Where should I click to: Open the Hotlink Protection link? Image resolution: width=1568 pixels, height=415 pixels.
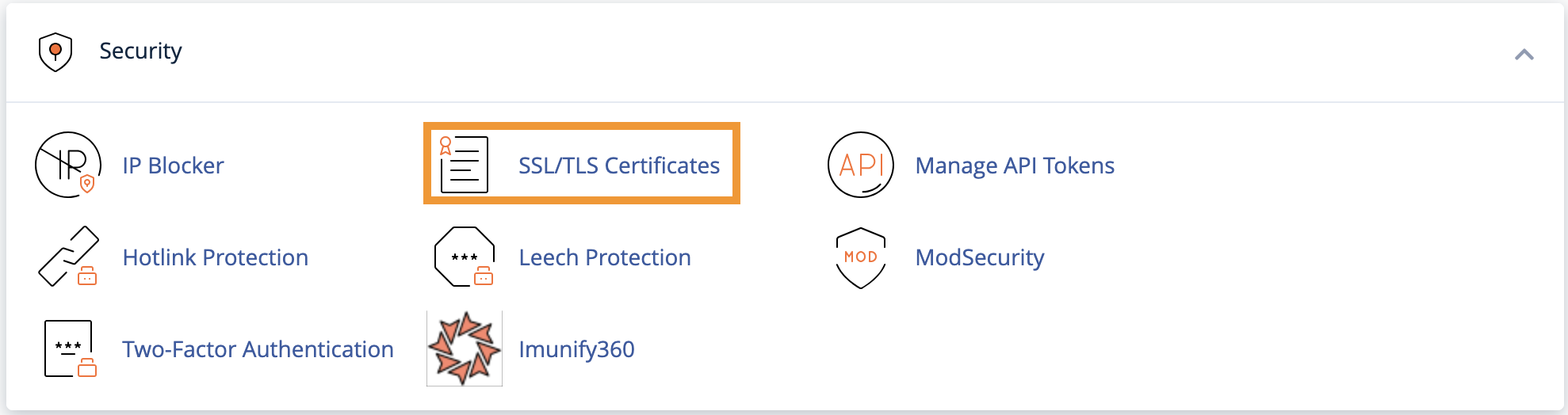pos(216,257)
